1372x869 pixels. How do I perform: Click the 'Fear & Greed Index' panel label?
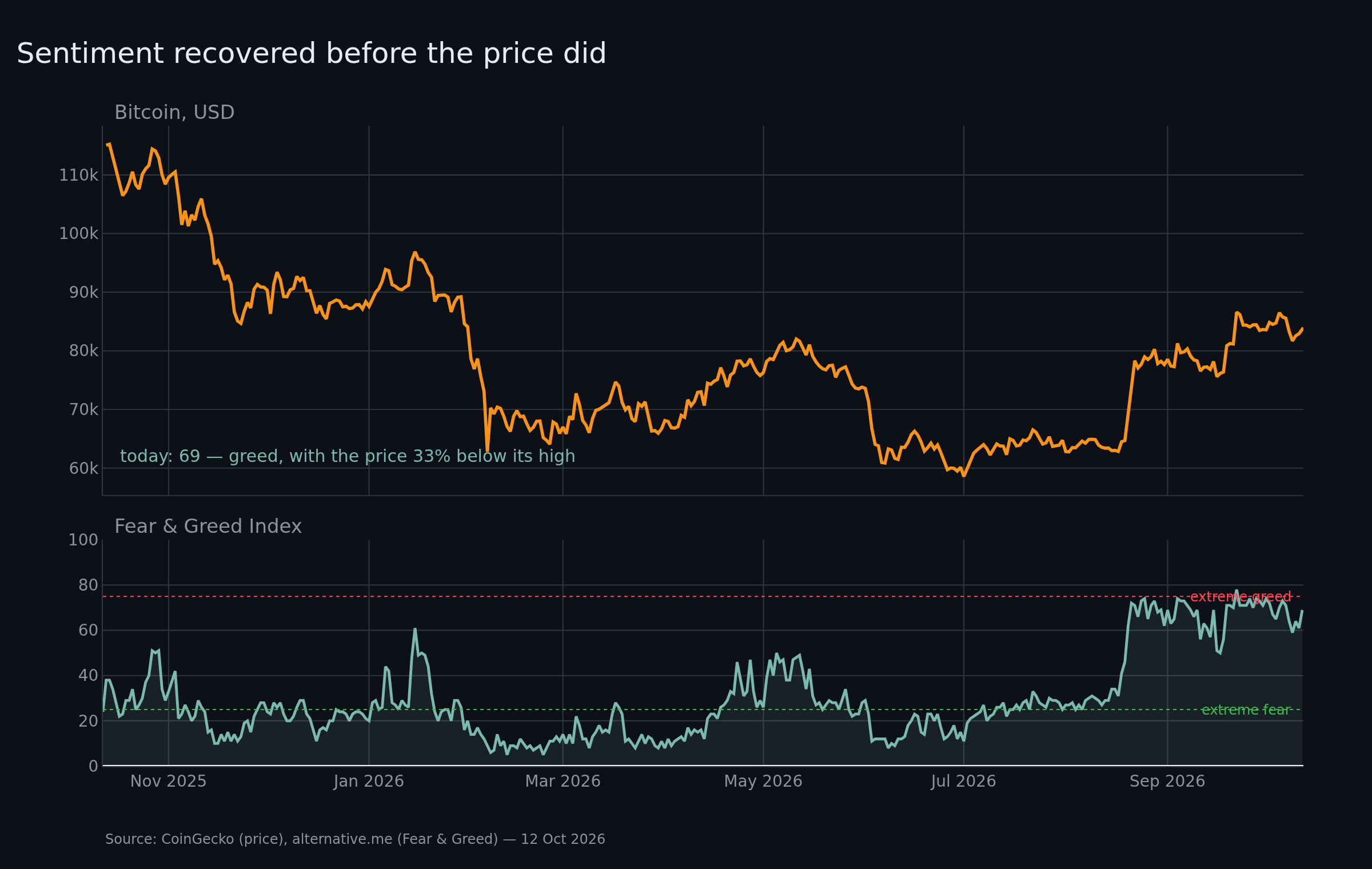click(208, 527)
